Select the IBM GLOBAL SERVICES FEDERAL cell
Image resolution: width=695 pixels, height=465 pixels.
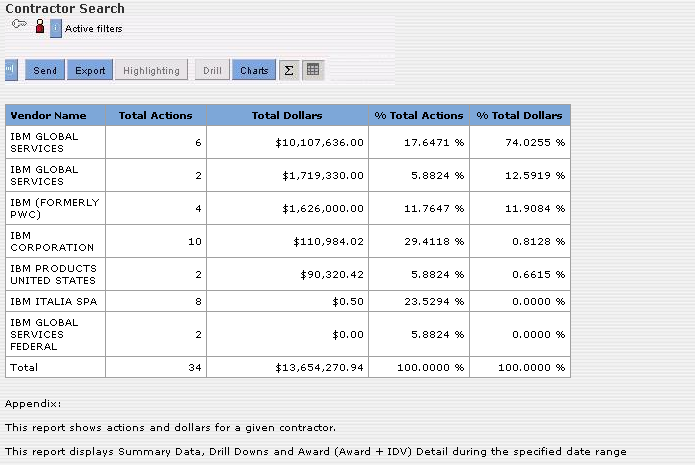(55, 334)
